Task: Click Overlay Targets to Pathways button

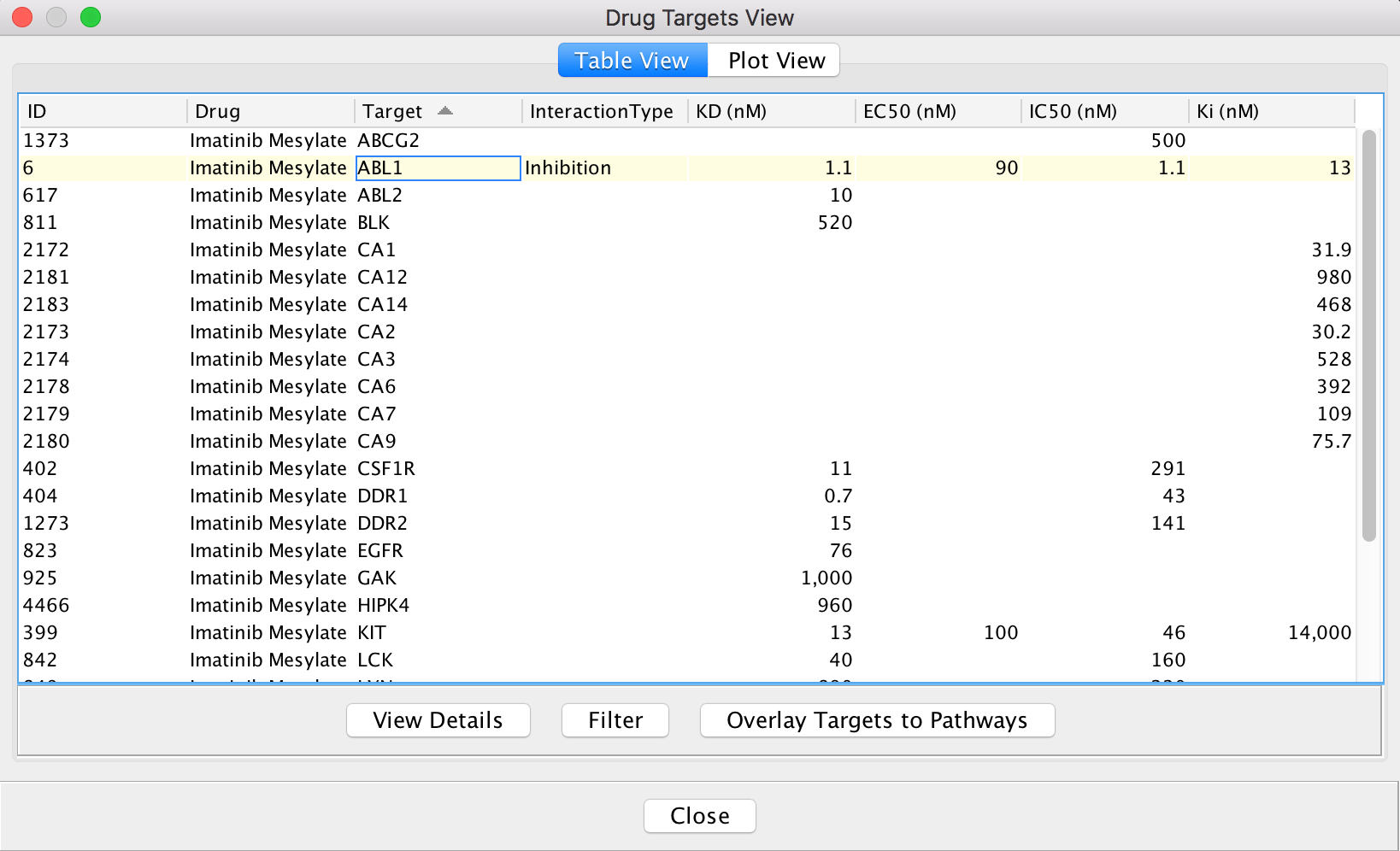Action: click(x=877, y=720)
